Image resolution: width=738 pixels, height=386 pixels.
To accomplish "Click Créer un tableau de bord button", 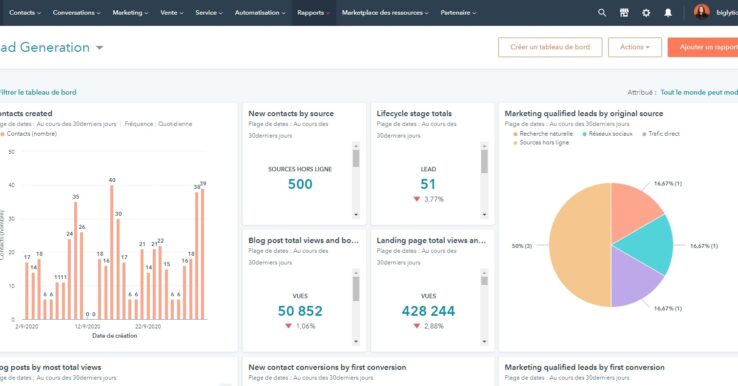I will (x=550, y=47).
